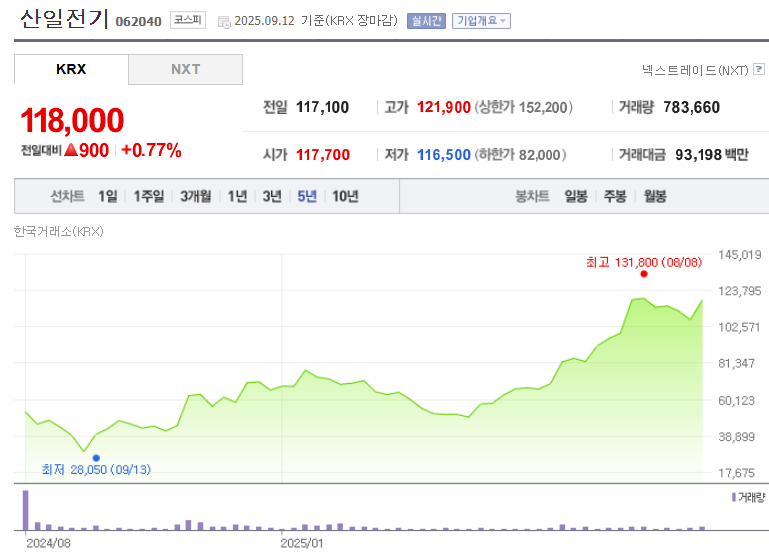The image size is (769, 558).
Task: Click the 봉차트 label
Action: coord(532,196)
